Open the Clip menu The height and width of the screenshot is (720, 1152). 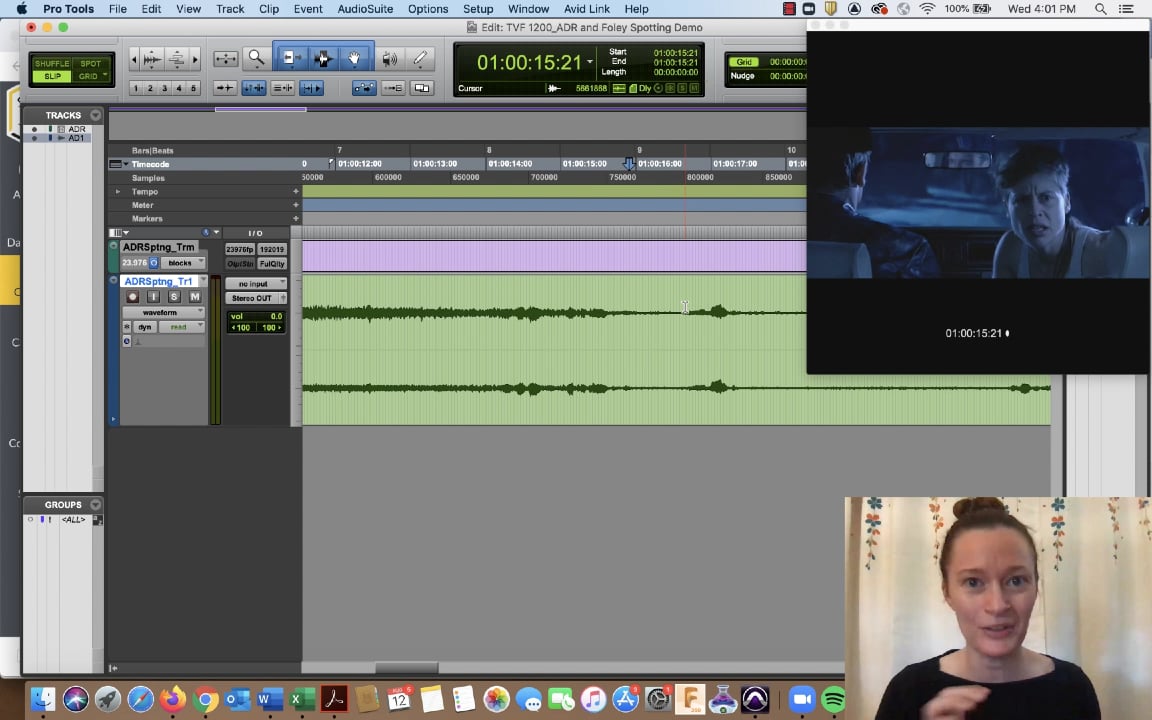pyautogui.click(x=269, y=9)
